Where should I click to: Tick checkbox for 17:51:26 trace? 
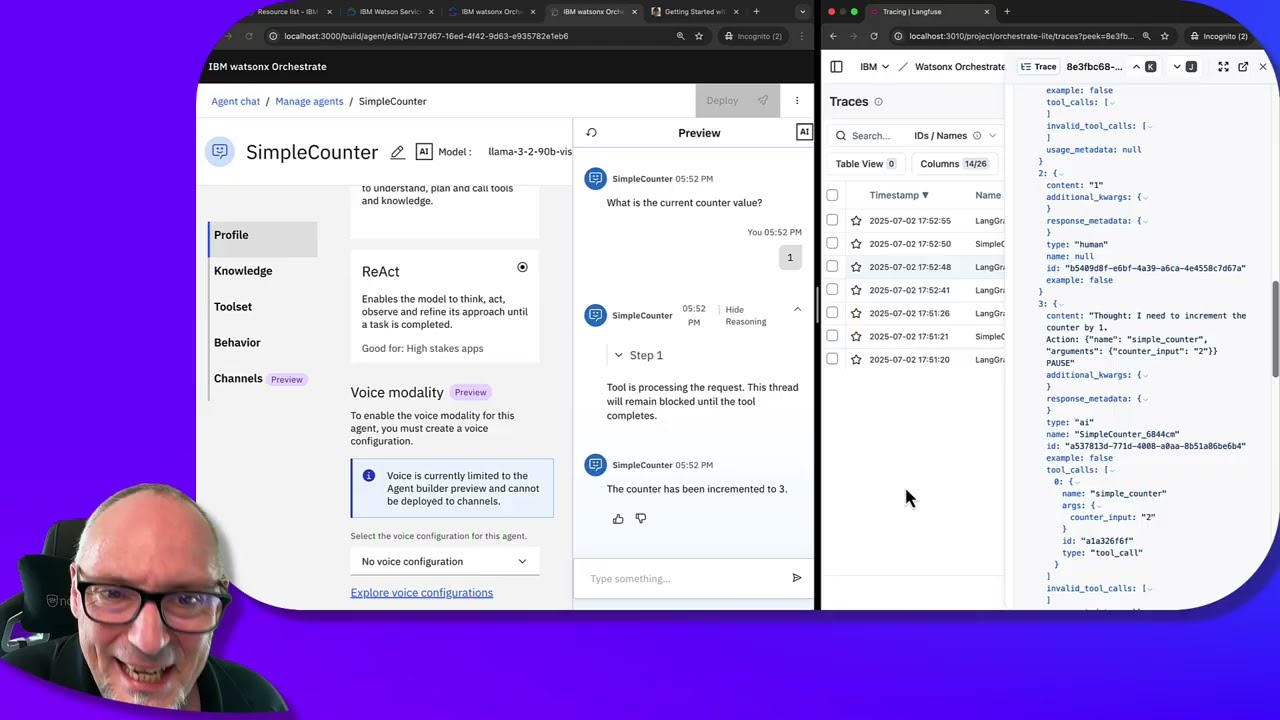click(832, 313)
